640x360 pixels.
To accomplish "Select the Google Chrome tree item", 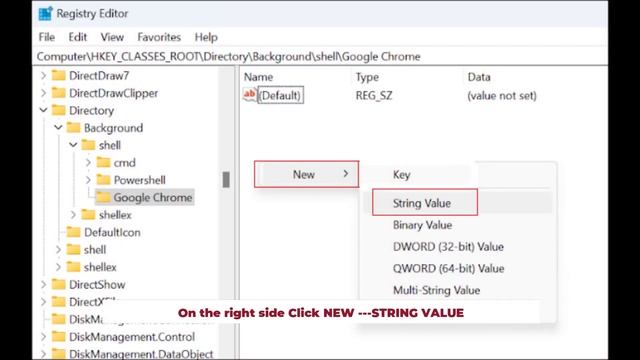I will (x=153, y=198).
